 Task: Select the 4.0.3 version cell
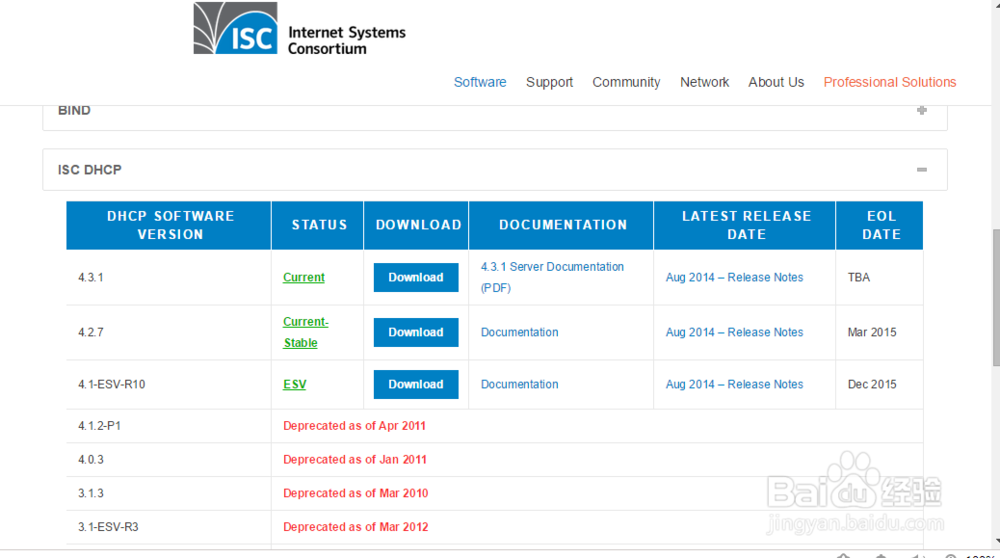(169, 460)
